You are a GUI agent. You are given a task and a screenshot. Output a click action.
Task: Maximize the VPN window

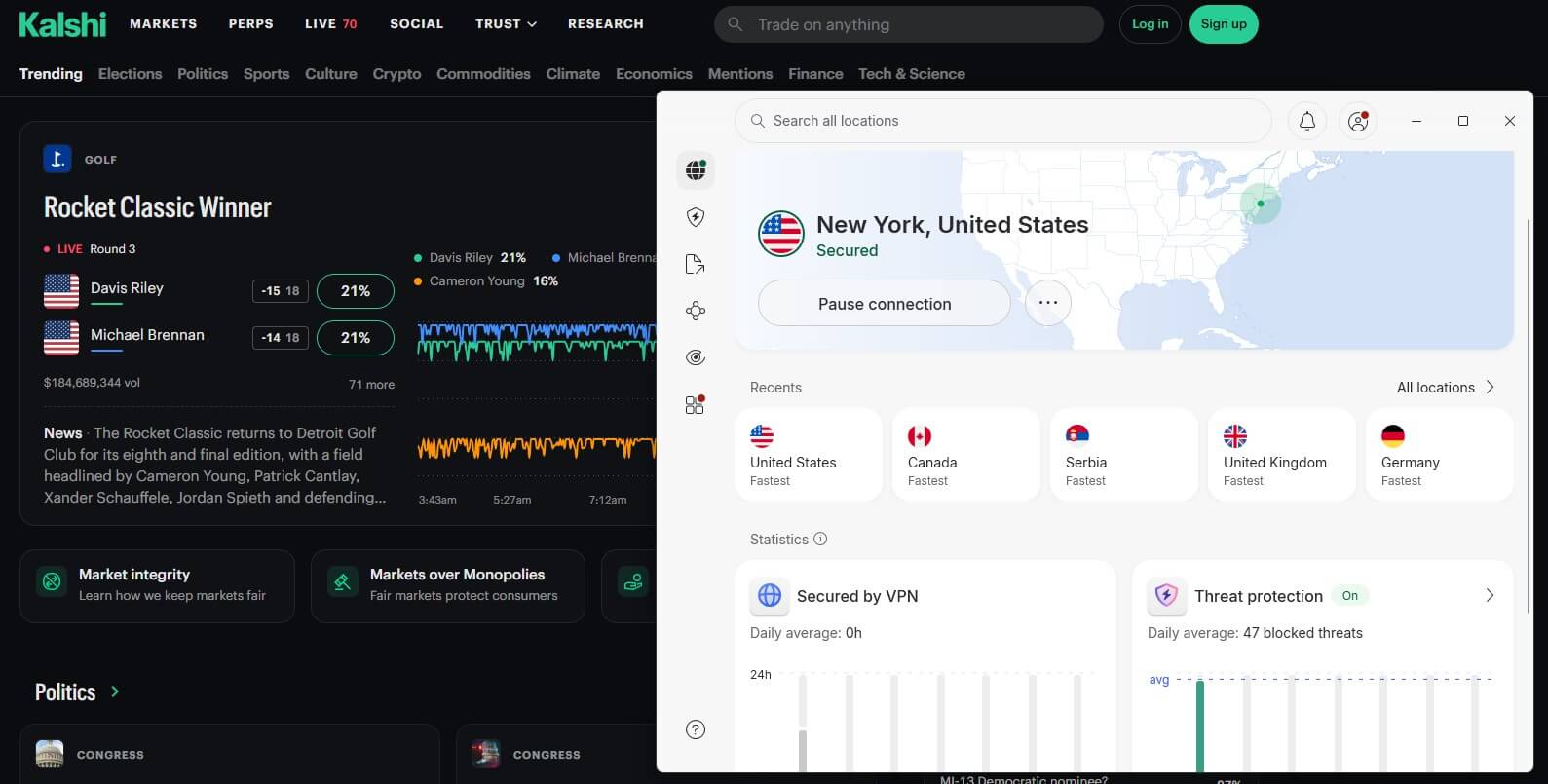(1462, 121)
